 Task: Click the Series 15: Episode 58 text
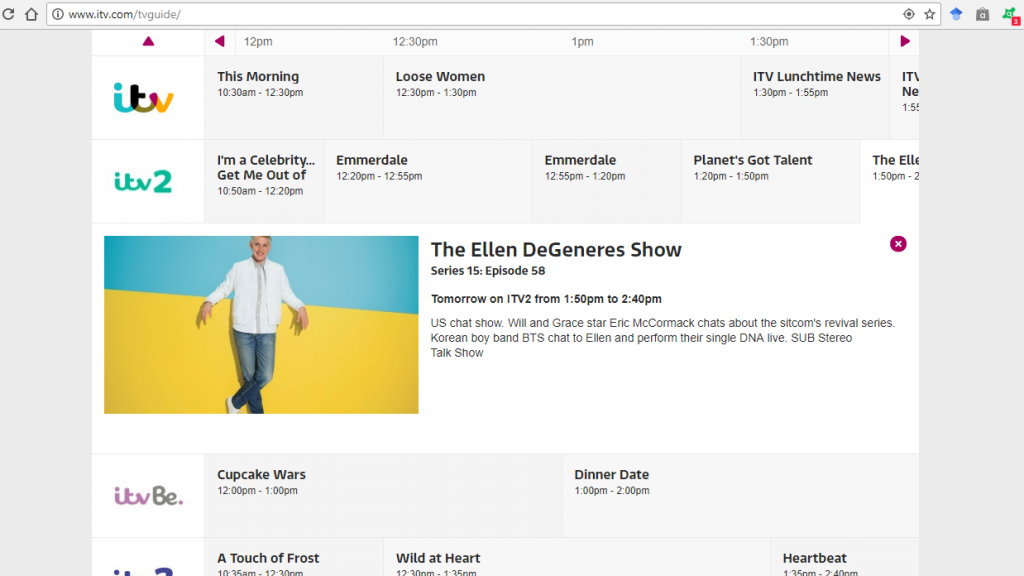(x=488, y=270)
